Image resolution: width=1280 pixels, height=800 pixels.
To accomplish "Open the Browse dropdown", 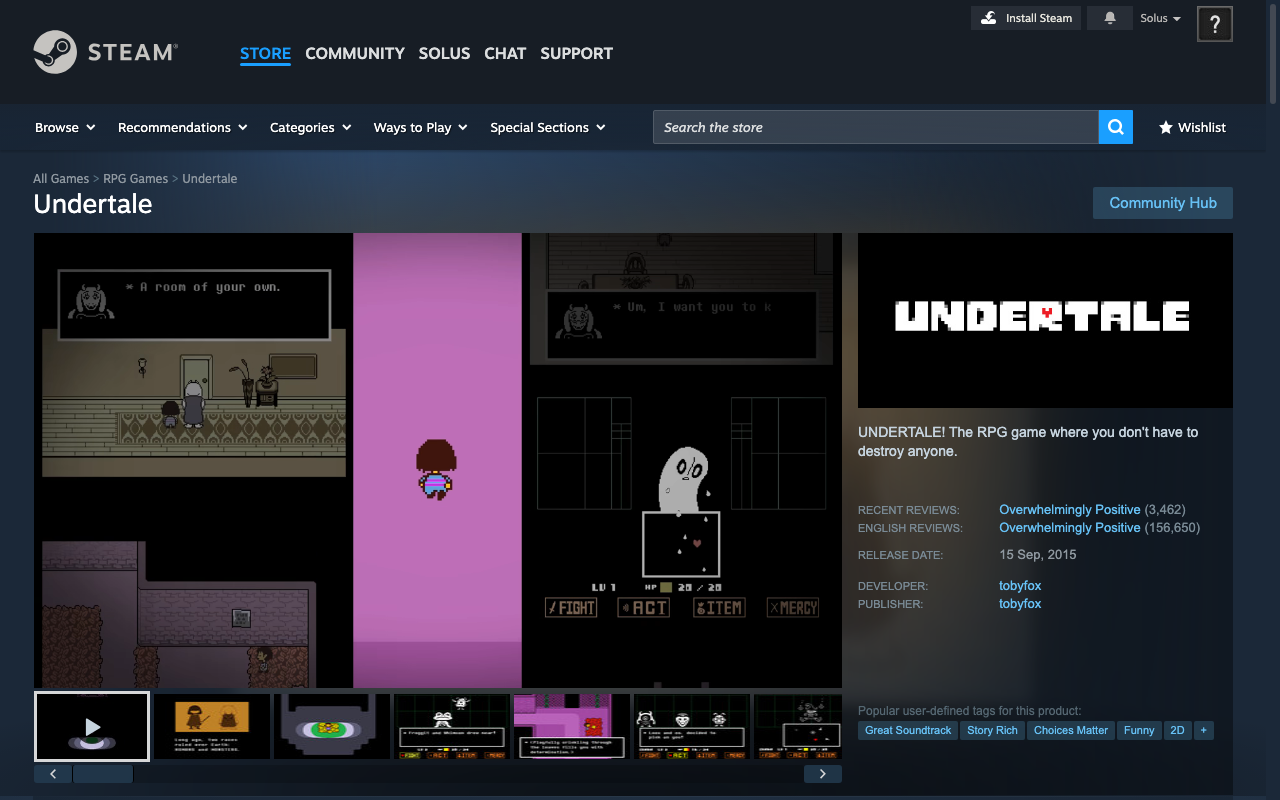I will click(x=64, y=127).
